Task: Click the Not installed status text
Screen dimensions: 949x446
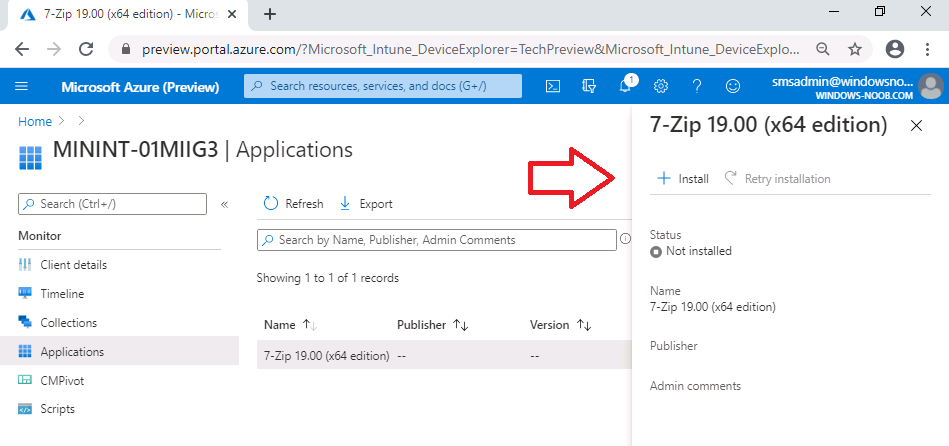Action: (x=698, y=251)
